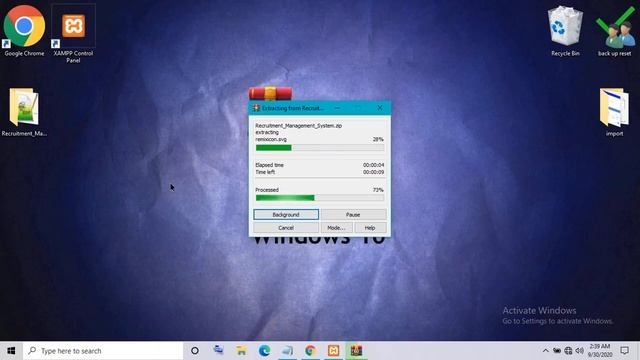
Task: Cancel the extraction
Action: coord(286,228)
